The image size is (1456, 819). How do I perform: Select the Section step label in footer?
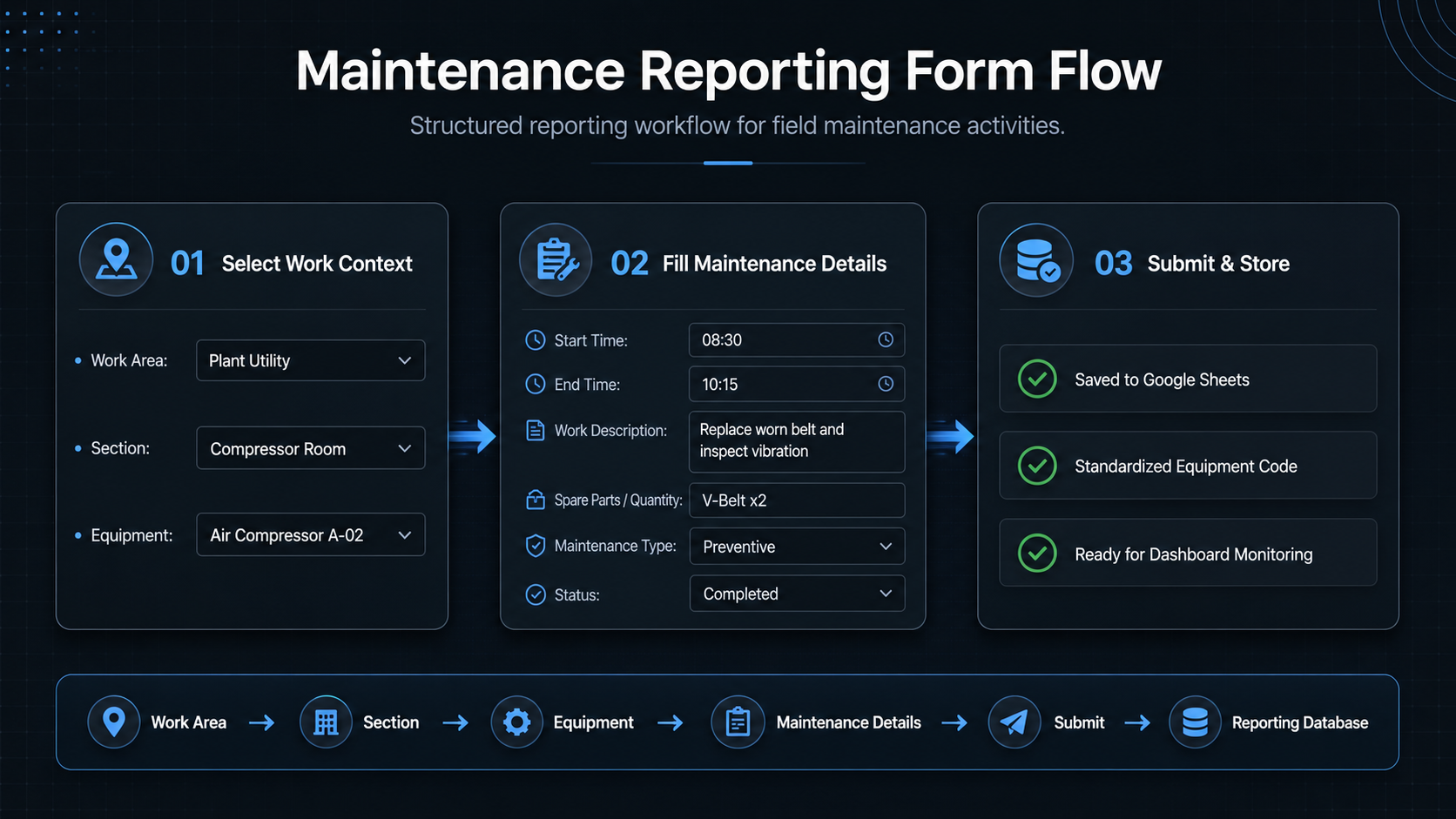(x=391, y=722)
